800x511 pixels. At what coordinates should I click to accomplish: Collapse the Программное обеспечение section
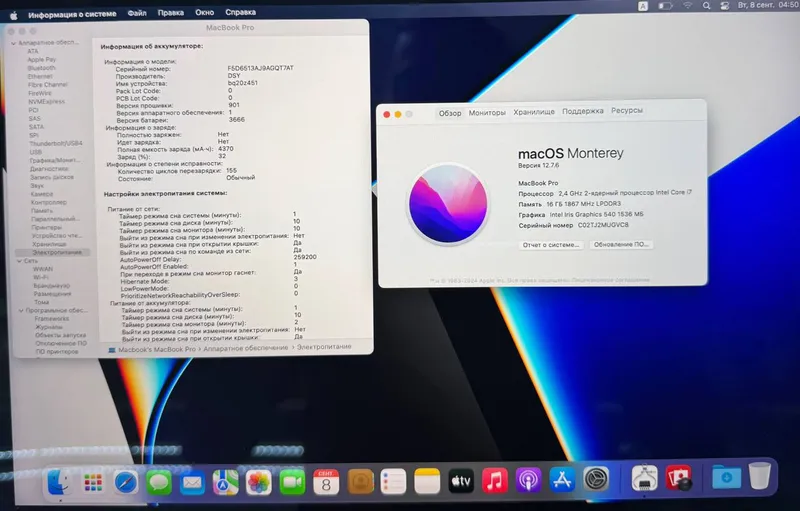point(21,311)
